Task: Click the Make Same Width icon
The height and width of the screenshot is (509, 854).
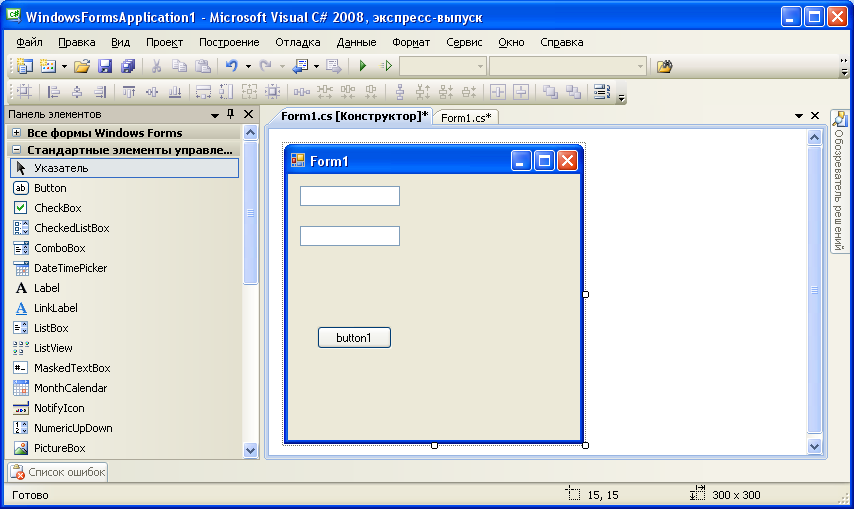Action: coord(203,92)
